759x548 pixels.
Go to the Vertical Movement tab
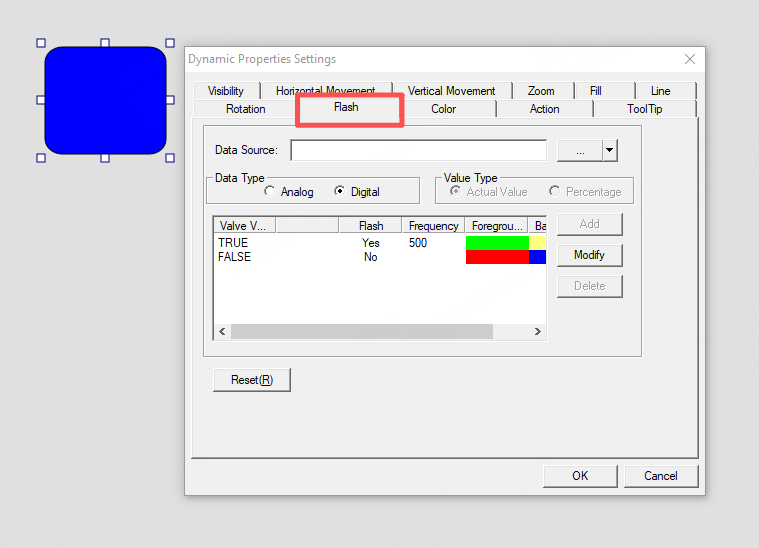(451, 91)
